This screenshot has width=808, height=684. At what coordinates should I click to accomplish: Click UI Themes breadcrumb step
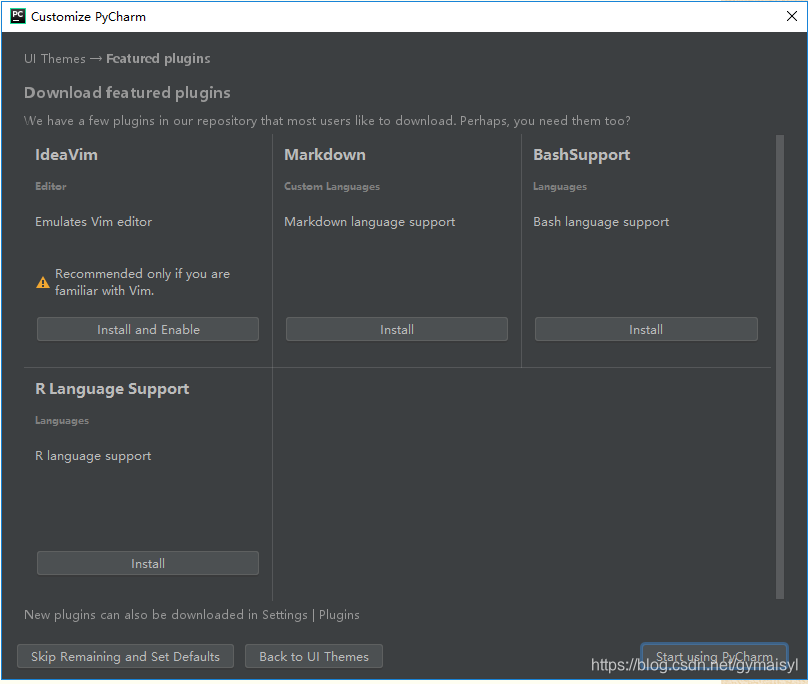[55, 59]
